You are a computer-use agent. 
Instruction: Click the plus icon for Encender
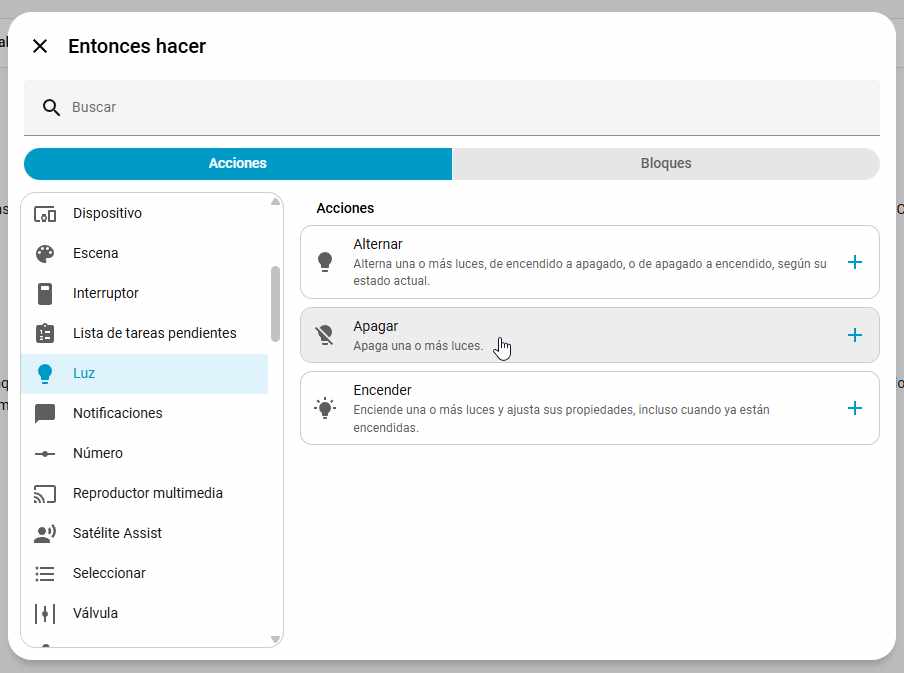click(854, 408)
